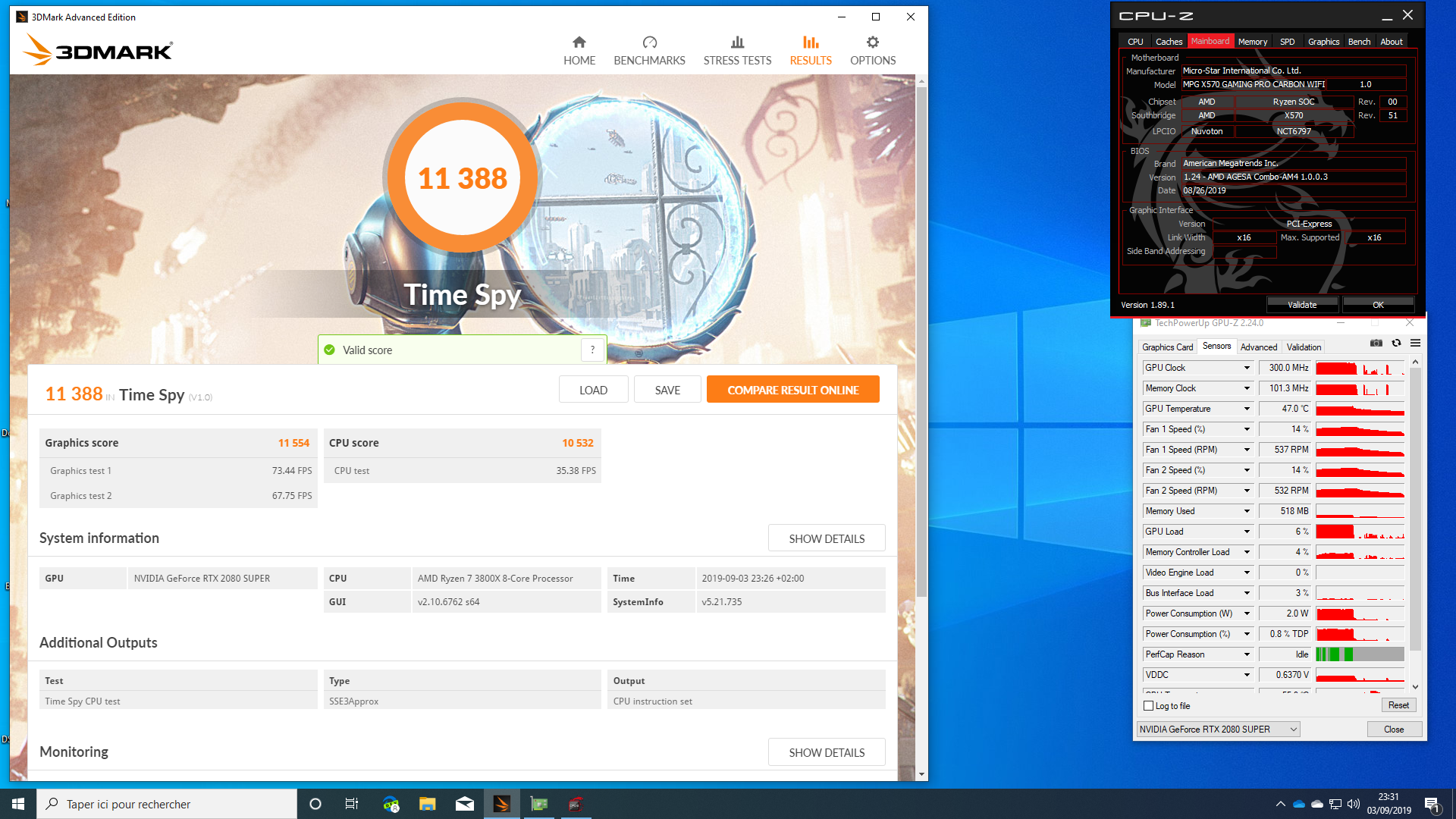Screen dimensions: 1456x819
Task: Click the CPU score value 10 532
Action: pyautogui.click(x=577, y=443)
